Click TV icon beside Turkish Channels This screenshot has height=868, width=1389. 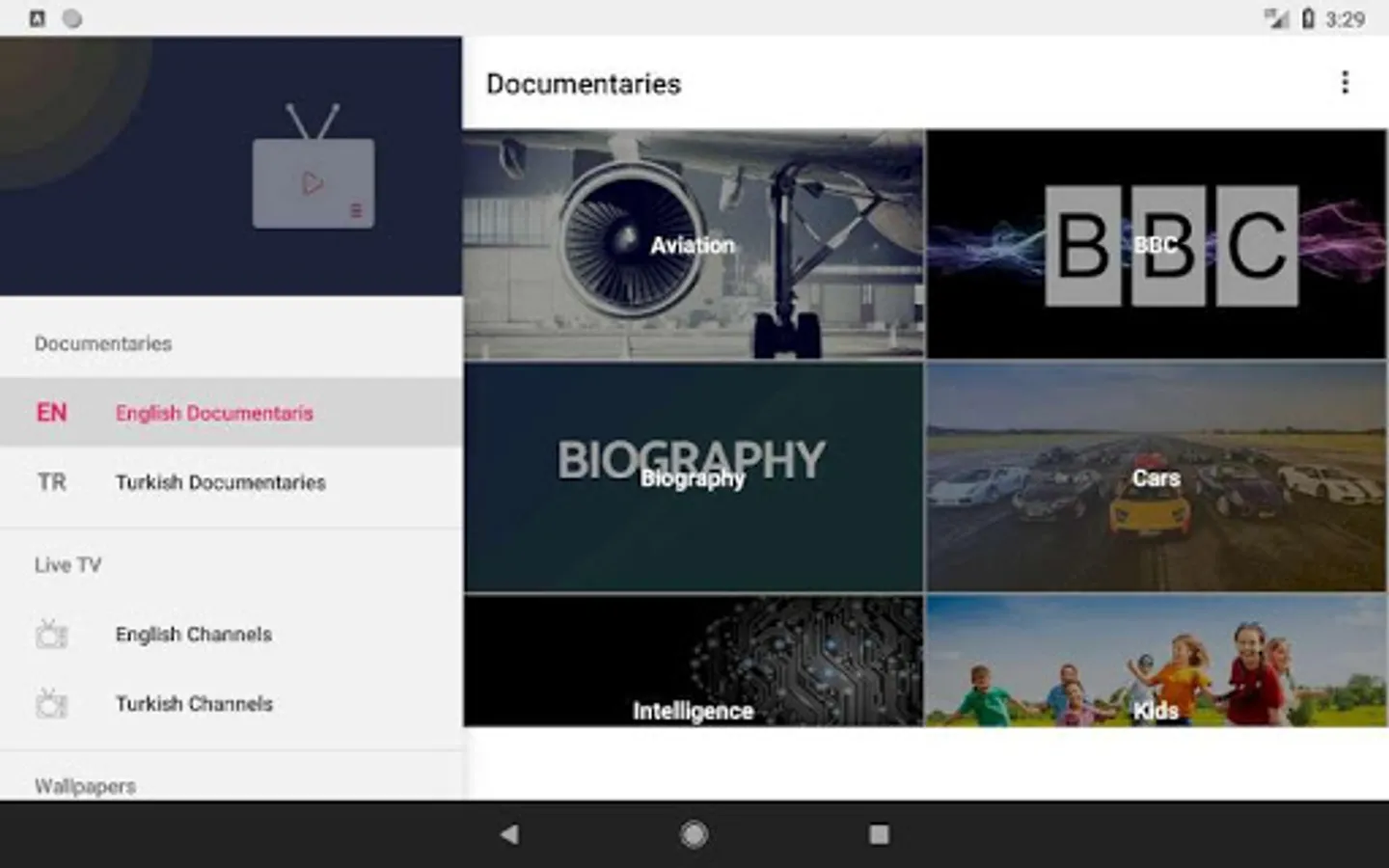pyautogui.click(x=51, y=703)
